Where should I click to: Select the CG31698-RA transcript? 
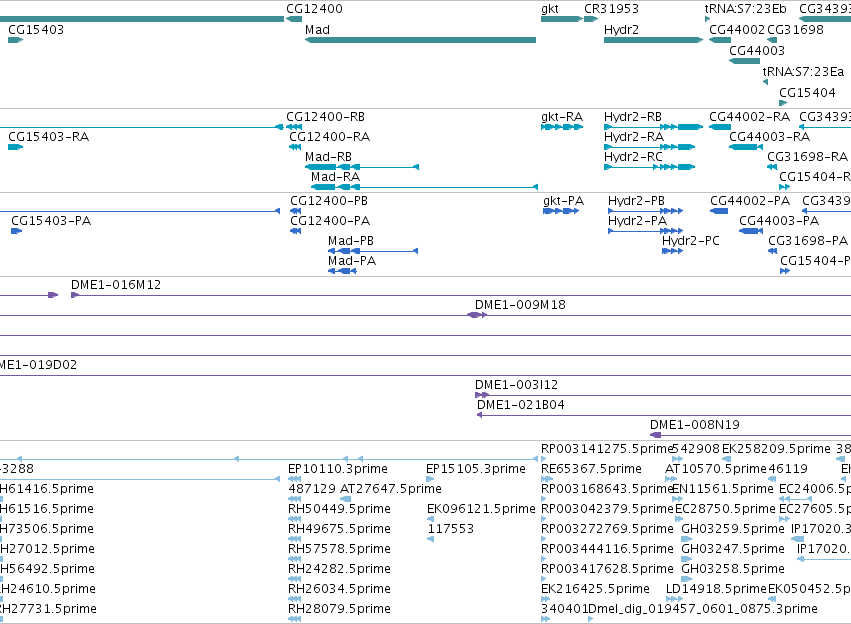click(x=772, y=167)
